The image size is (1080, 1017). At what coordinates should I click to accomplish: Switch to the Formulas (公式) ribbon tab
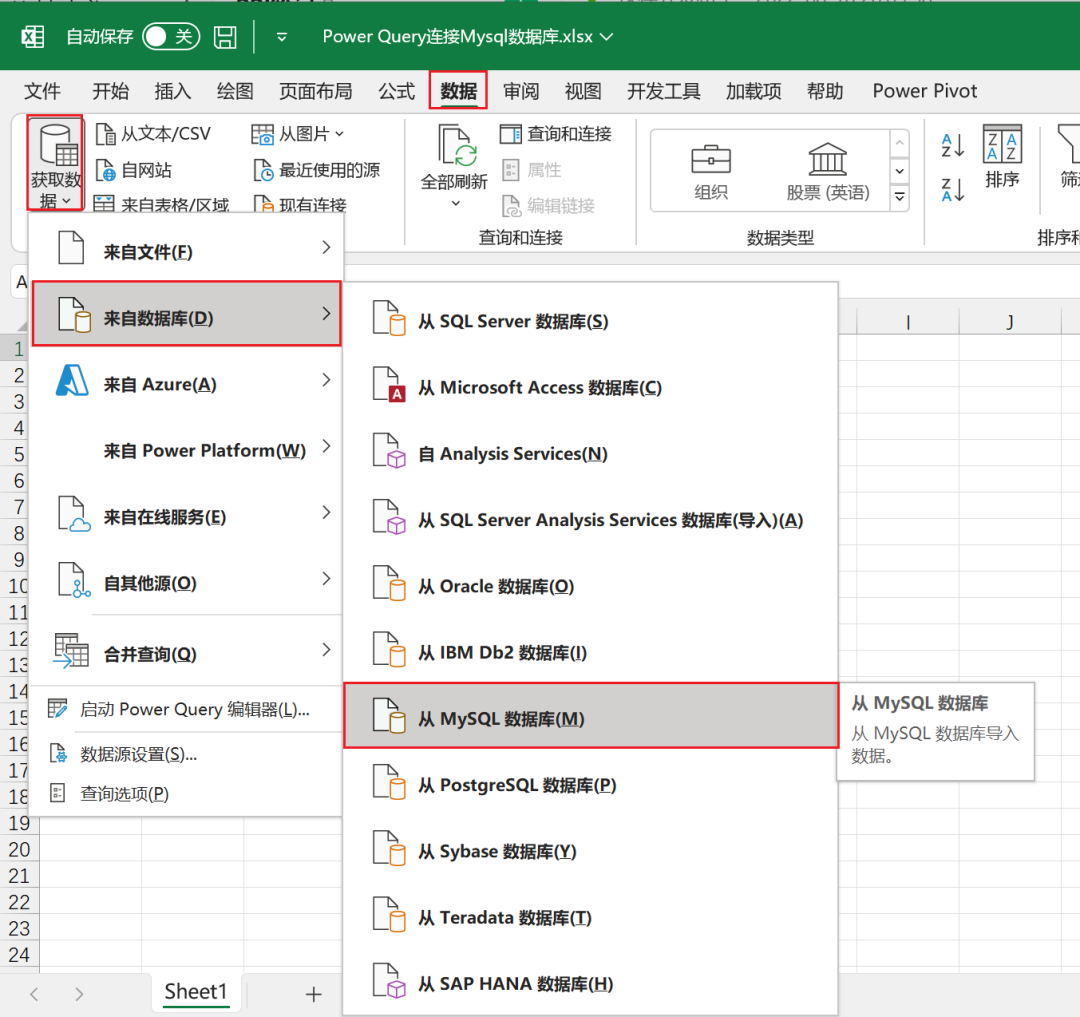(397, 91)
